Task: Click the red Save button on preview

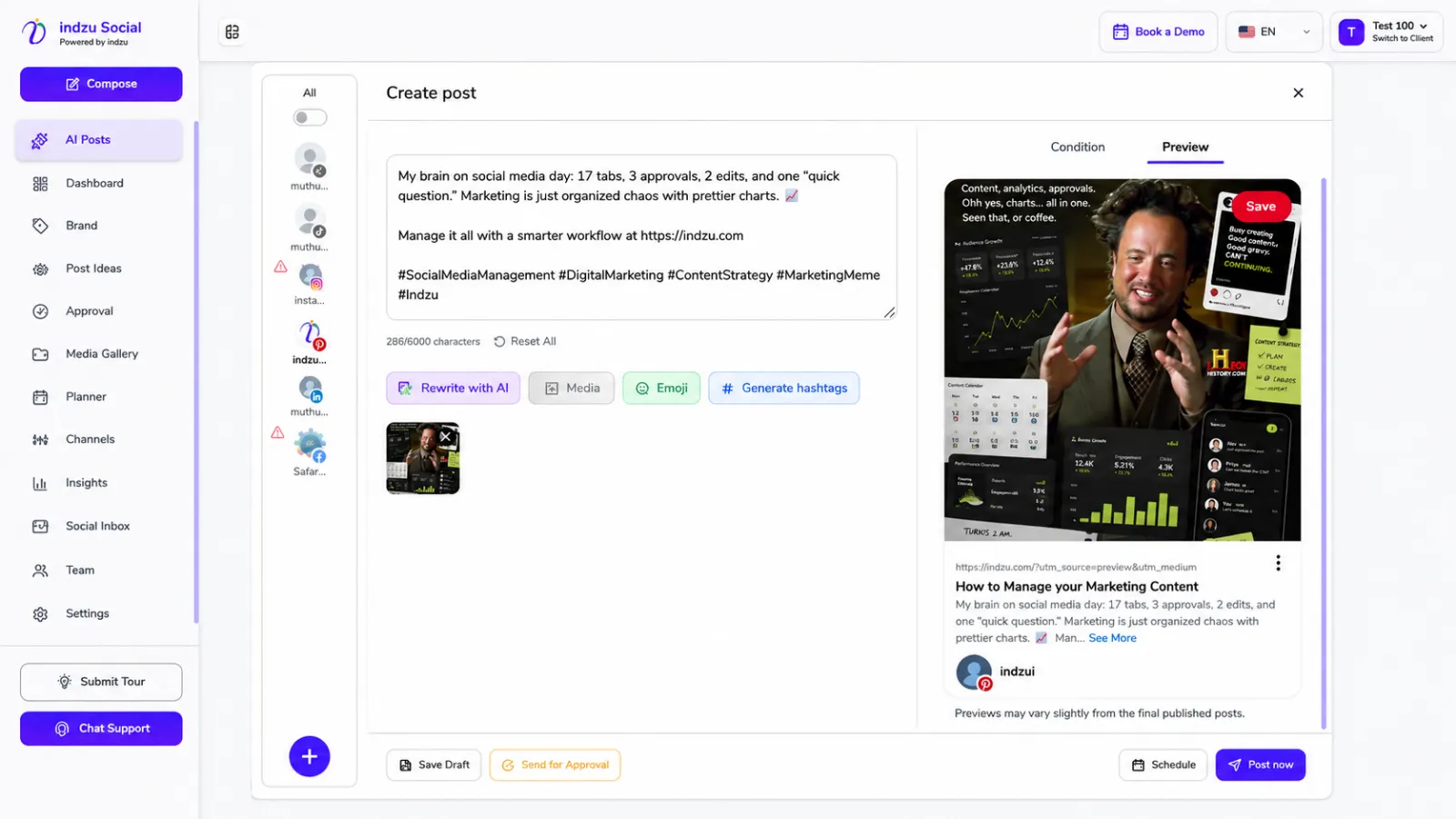Action: 1260,207
